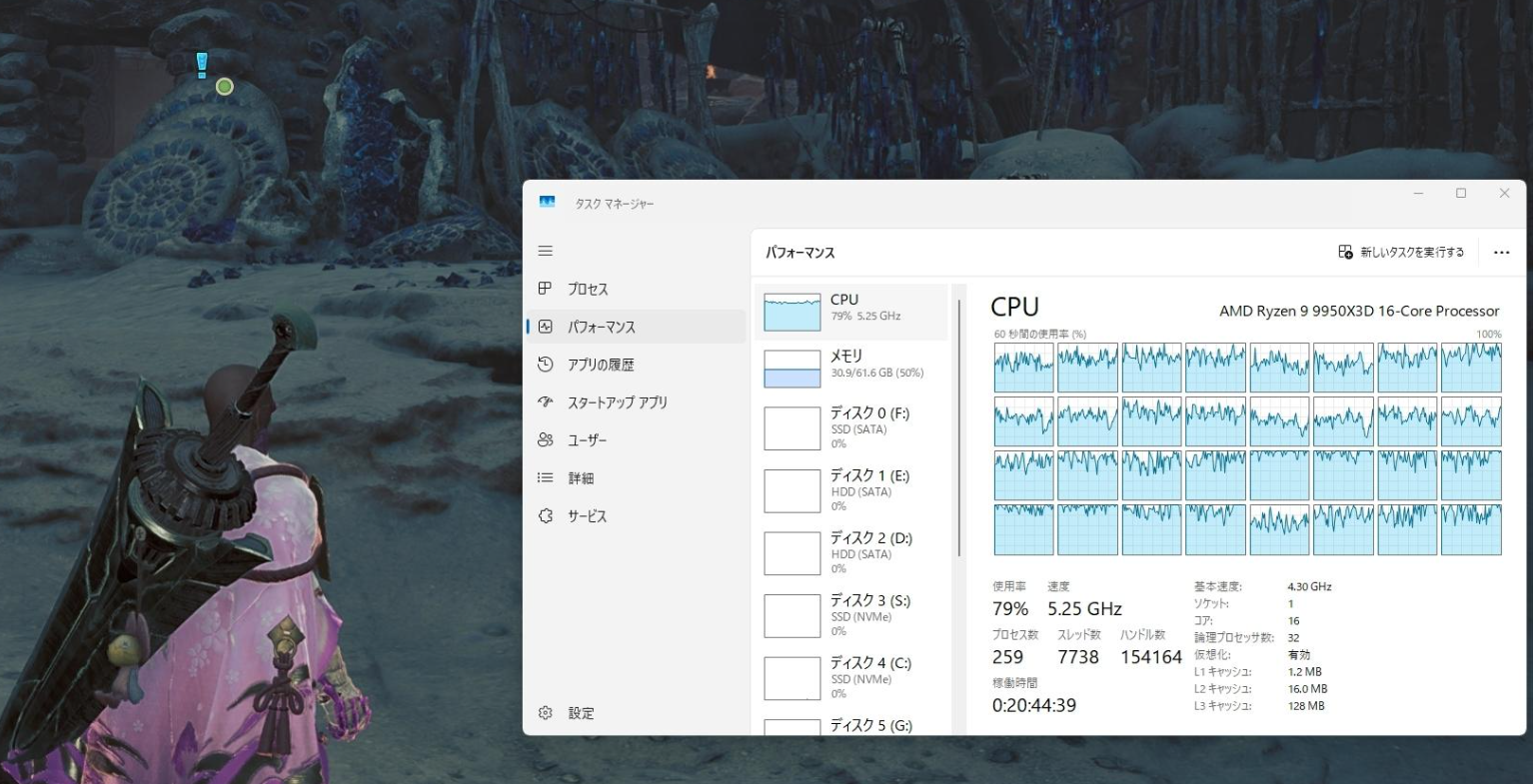Screen dimensions: 1533x784
Task: Click the 60 秒間の使用率 (%) graph label
Action: pos(1040,335)
